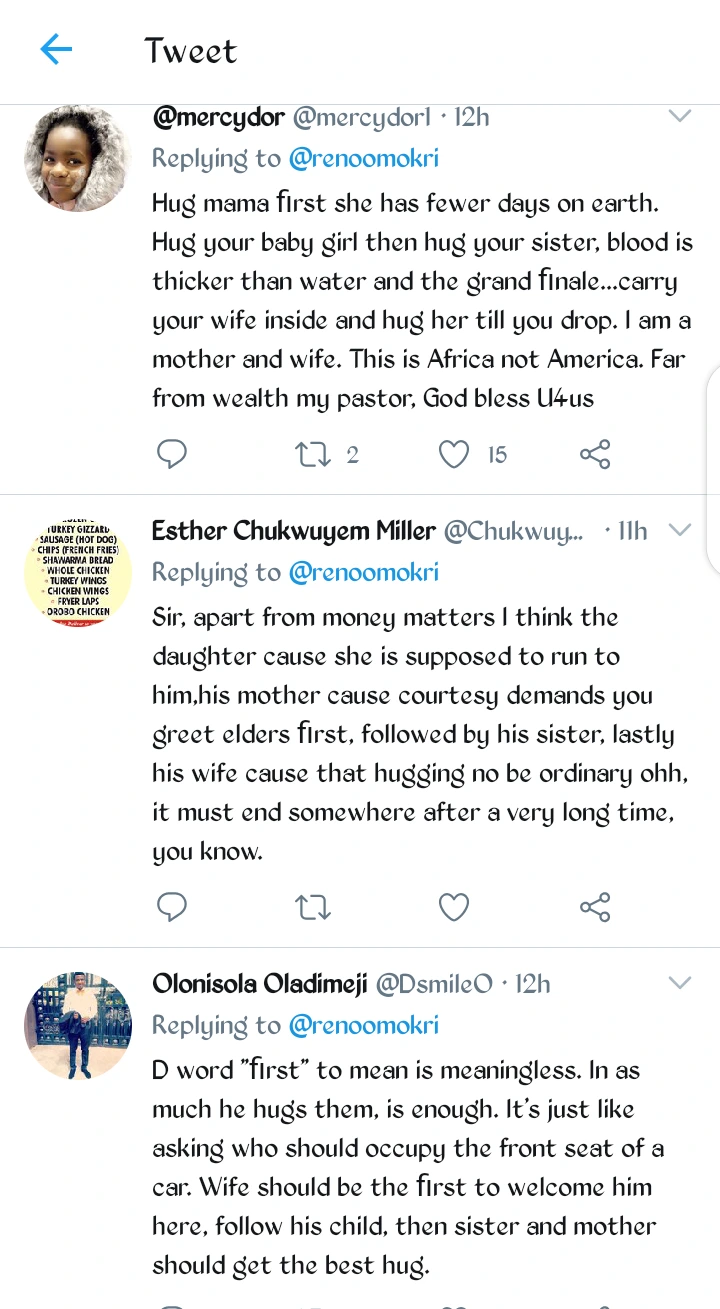Image resolution: width=720 pixels, height=1309 pixels.
Task: Open options chevron on @mercydor's tweet
Action: pos(680,117)
